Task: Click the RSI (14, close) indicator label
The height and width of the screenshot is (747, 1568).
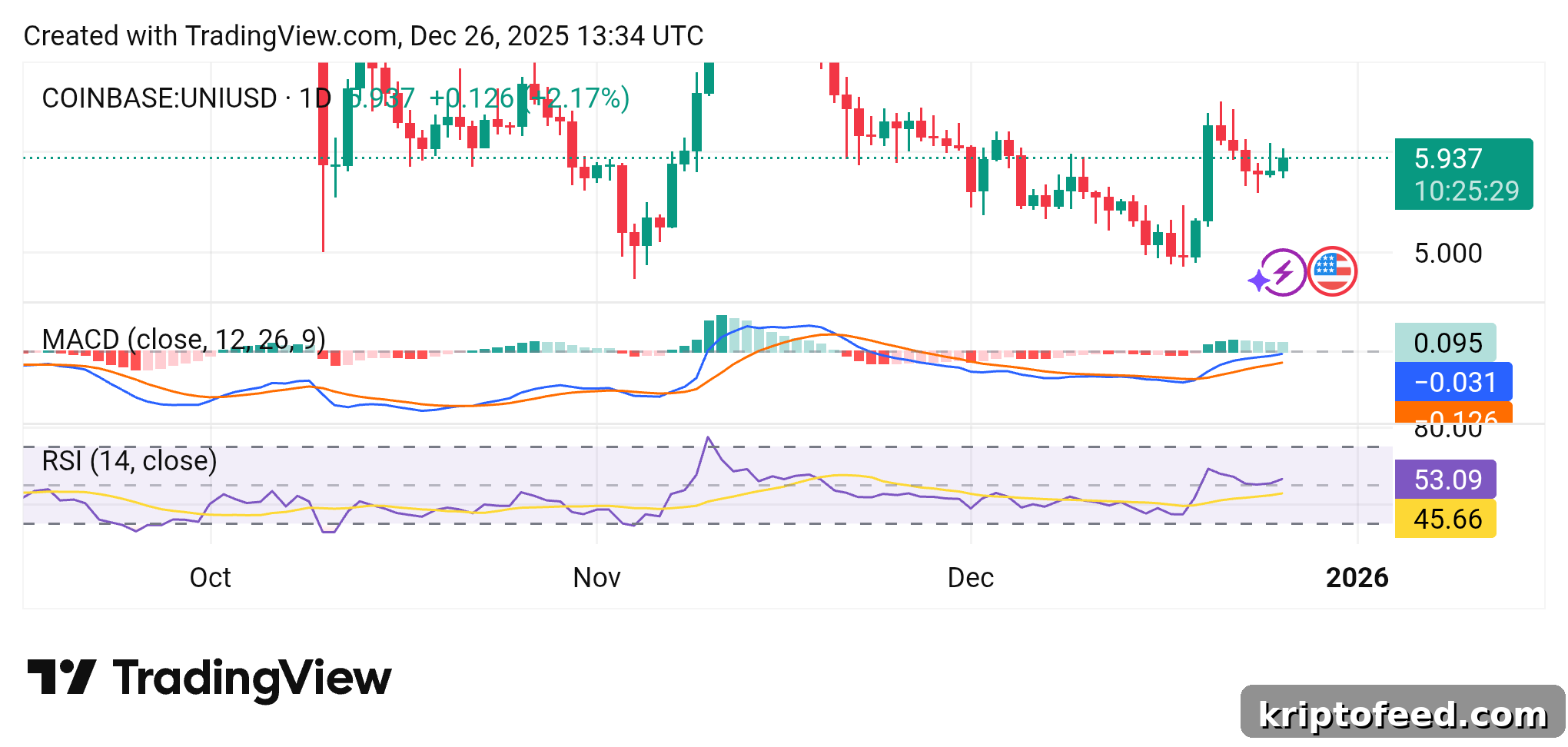Action: [x=130, y=460]
